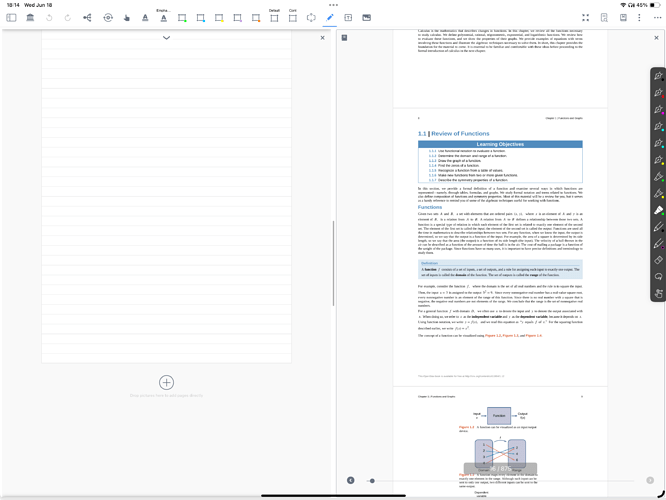Expand the chevron above the notebook page
This screenshot has width=666, height=500.
[166, 38]
